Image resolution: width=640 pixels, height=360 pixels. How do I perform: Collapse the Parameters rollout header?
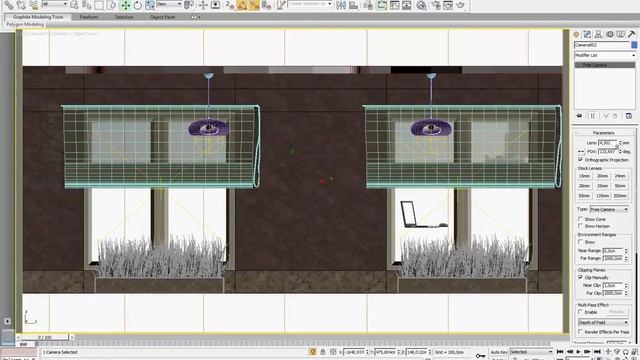[603, 133]
